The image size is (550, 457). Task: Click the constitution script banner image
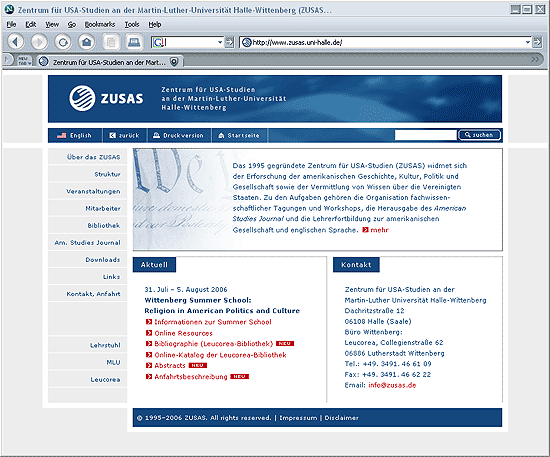pos(181,199)
